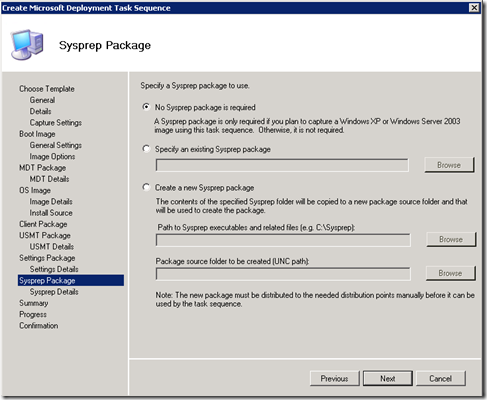Go to the USMT Package step

click(45, 235)
